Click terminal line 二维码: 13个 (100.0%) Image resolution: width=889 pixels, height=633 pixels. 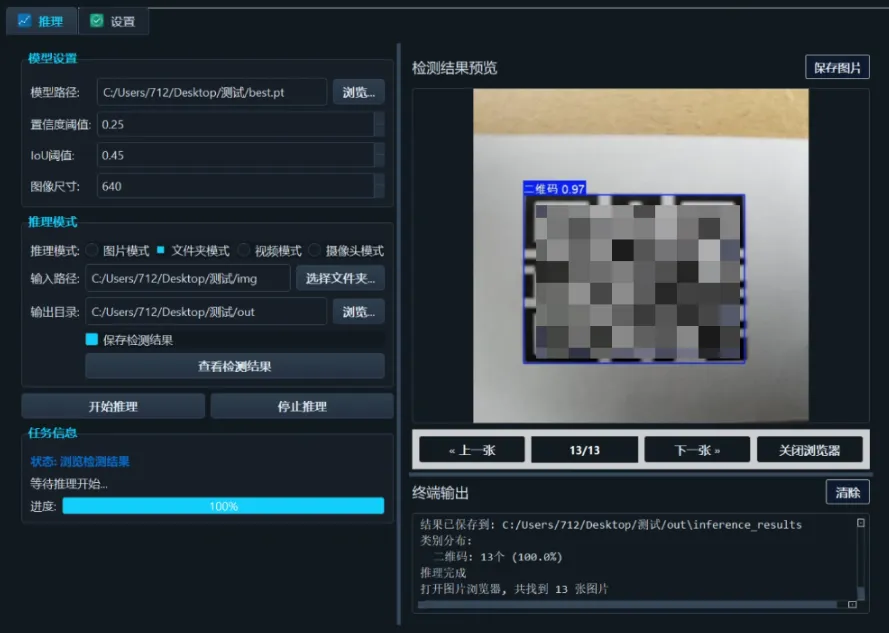coord(498,557)
